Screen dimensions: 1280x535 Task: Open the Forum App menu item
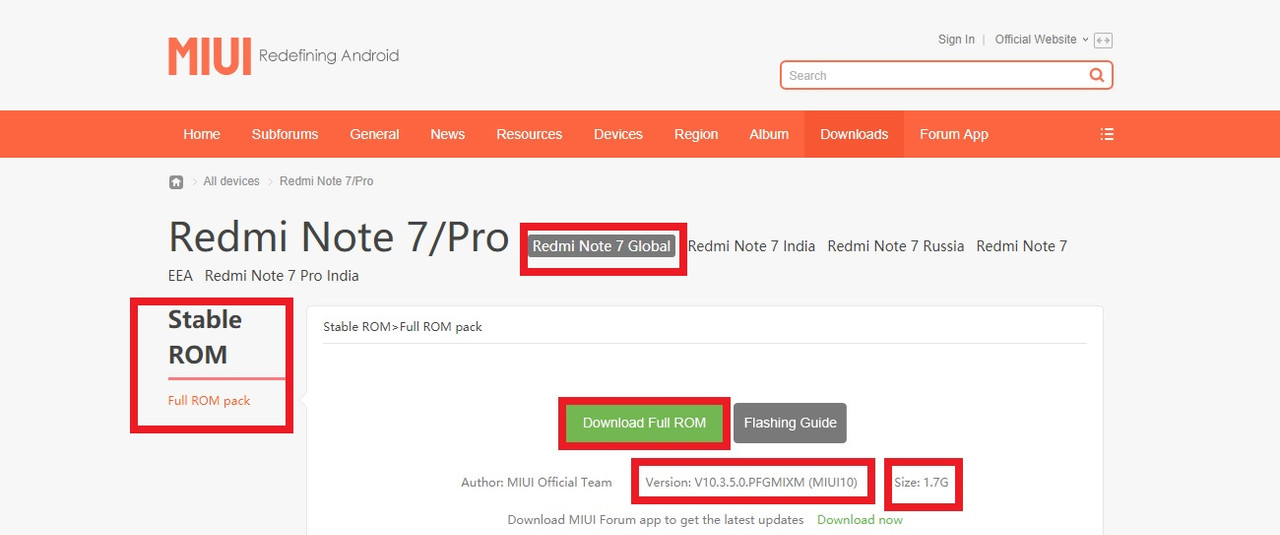coord(954,134)
